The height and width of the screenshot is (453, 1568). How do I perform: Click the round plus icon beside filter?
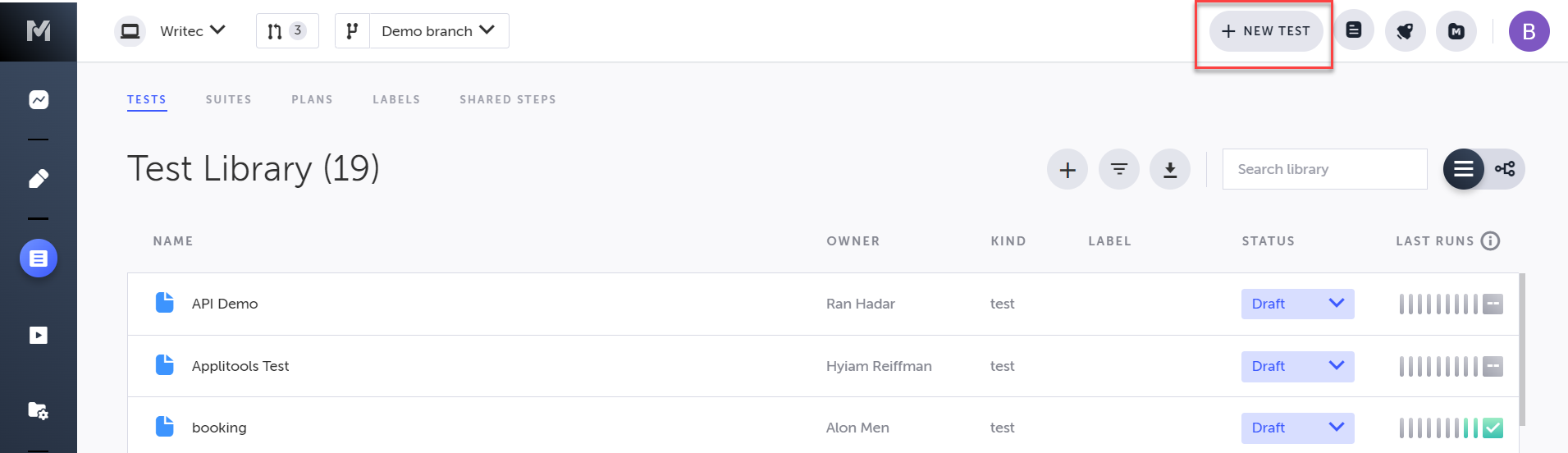click(1067, 170)
